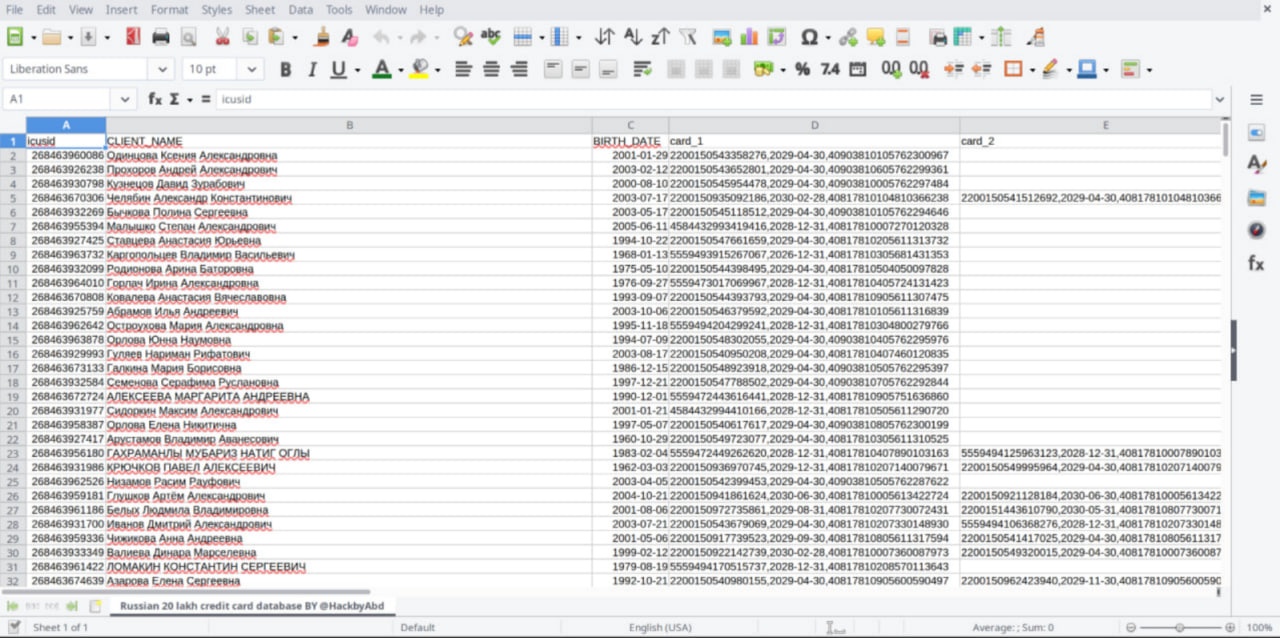Click Format as Date icon
The height and width of the screenshot is (638, 1280).
coord(857,69)
